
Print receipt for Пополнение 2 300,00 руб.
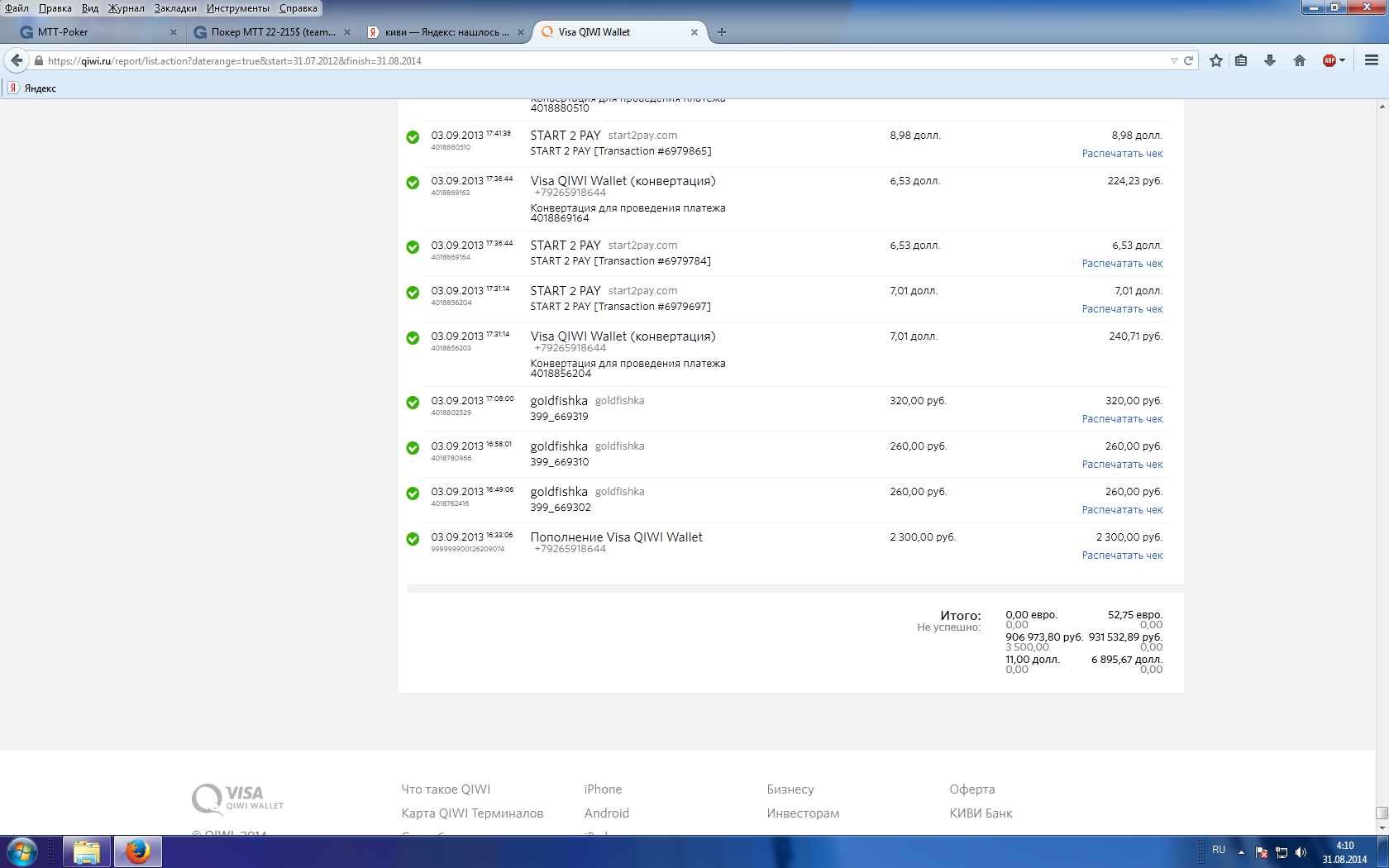[x=1122, y=556]
